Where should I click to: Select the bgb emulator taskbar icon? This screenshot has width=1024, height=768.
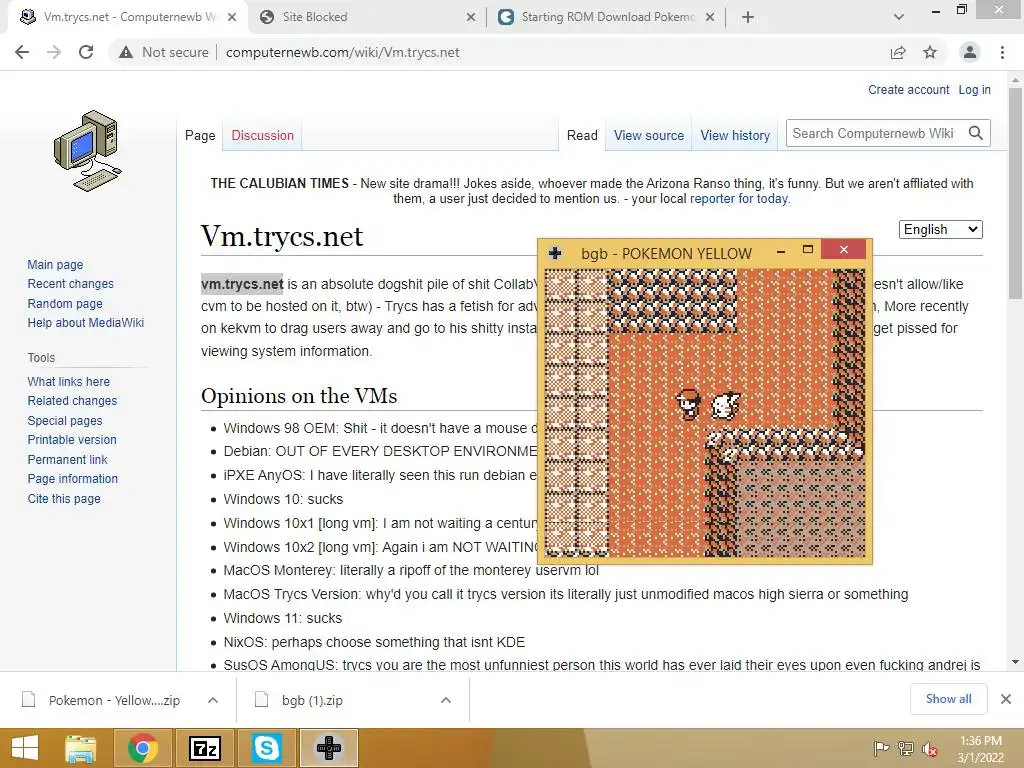(x=328, y=748)
